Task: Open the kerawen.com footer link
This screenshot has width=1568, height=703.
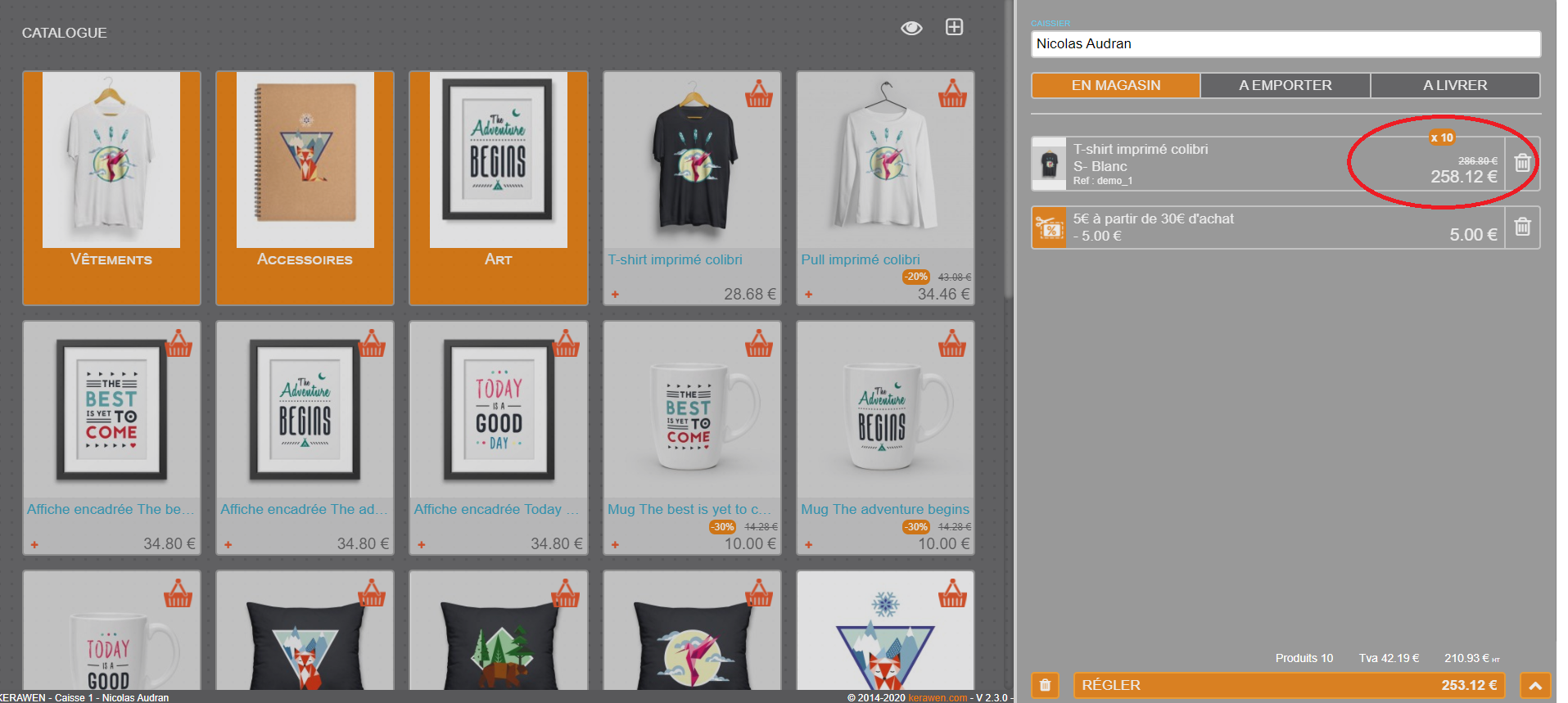Action: (938, 698)
